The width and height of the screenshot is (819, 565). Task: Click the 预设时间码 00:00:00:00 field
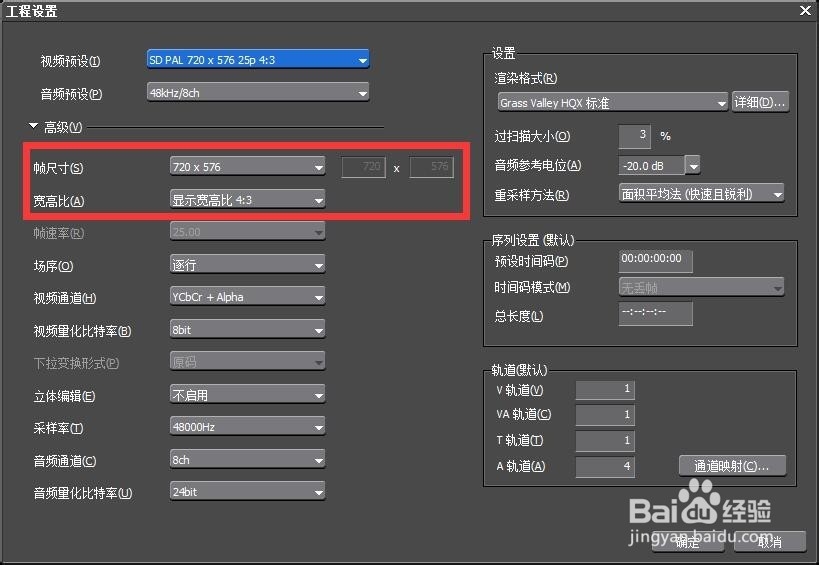pyautogui.click(x=656, y=261)
